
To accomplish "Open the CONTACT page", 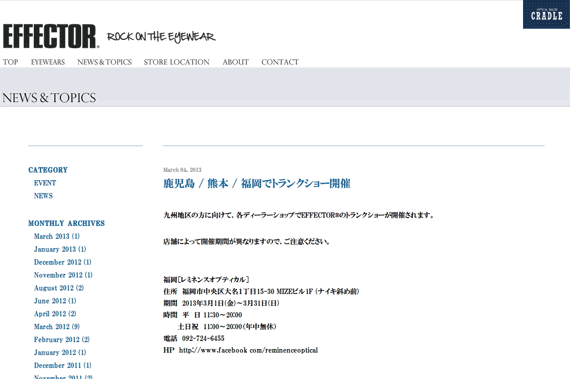I will point(280,62).
